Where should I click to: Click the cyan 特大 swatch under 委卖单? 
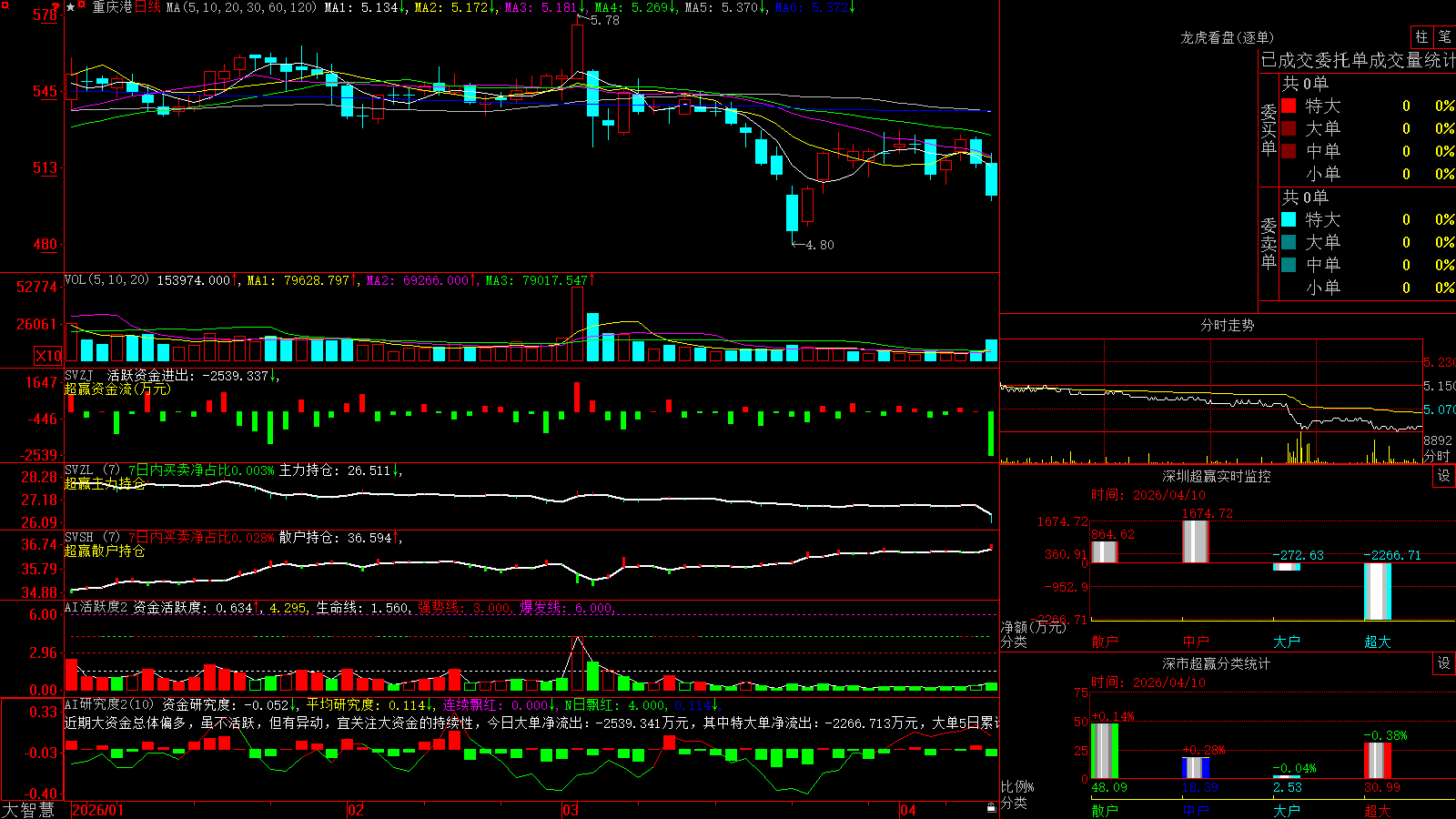click(x=1289, y=219)
